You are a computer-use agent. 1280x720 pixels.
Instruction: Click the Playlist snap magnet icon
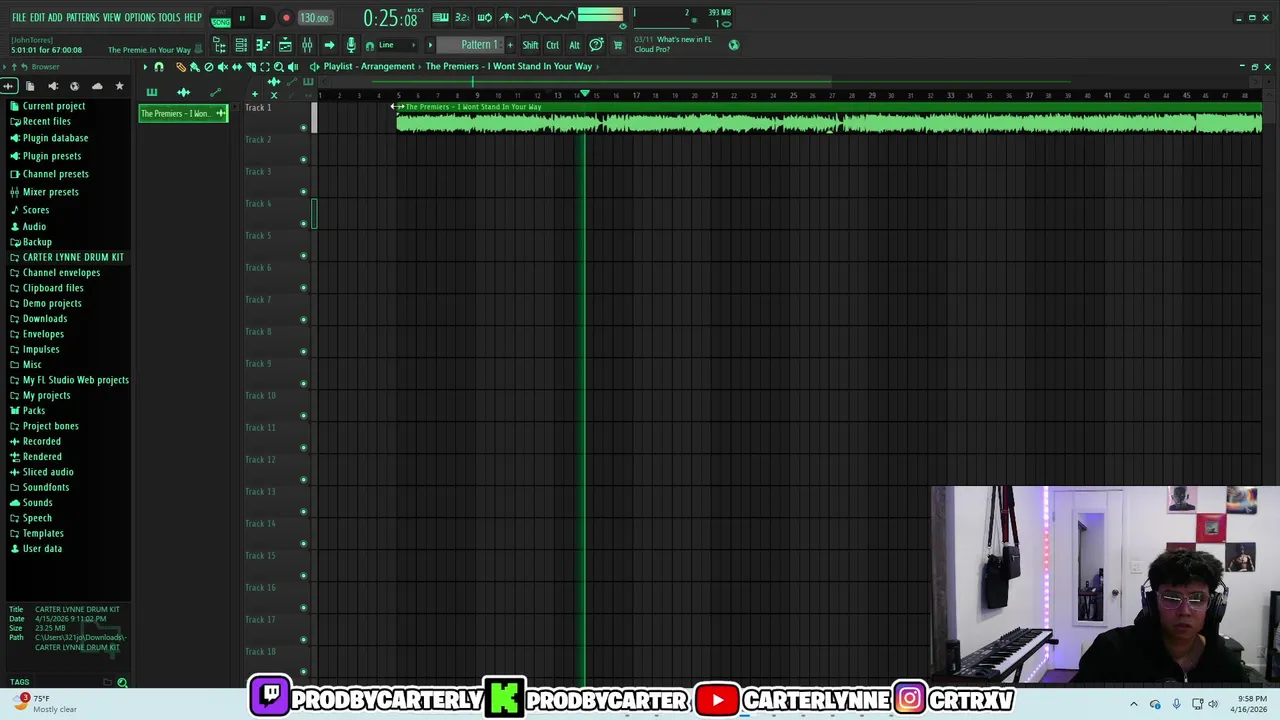pyautogui.click(x=159, y=67)
